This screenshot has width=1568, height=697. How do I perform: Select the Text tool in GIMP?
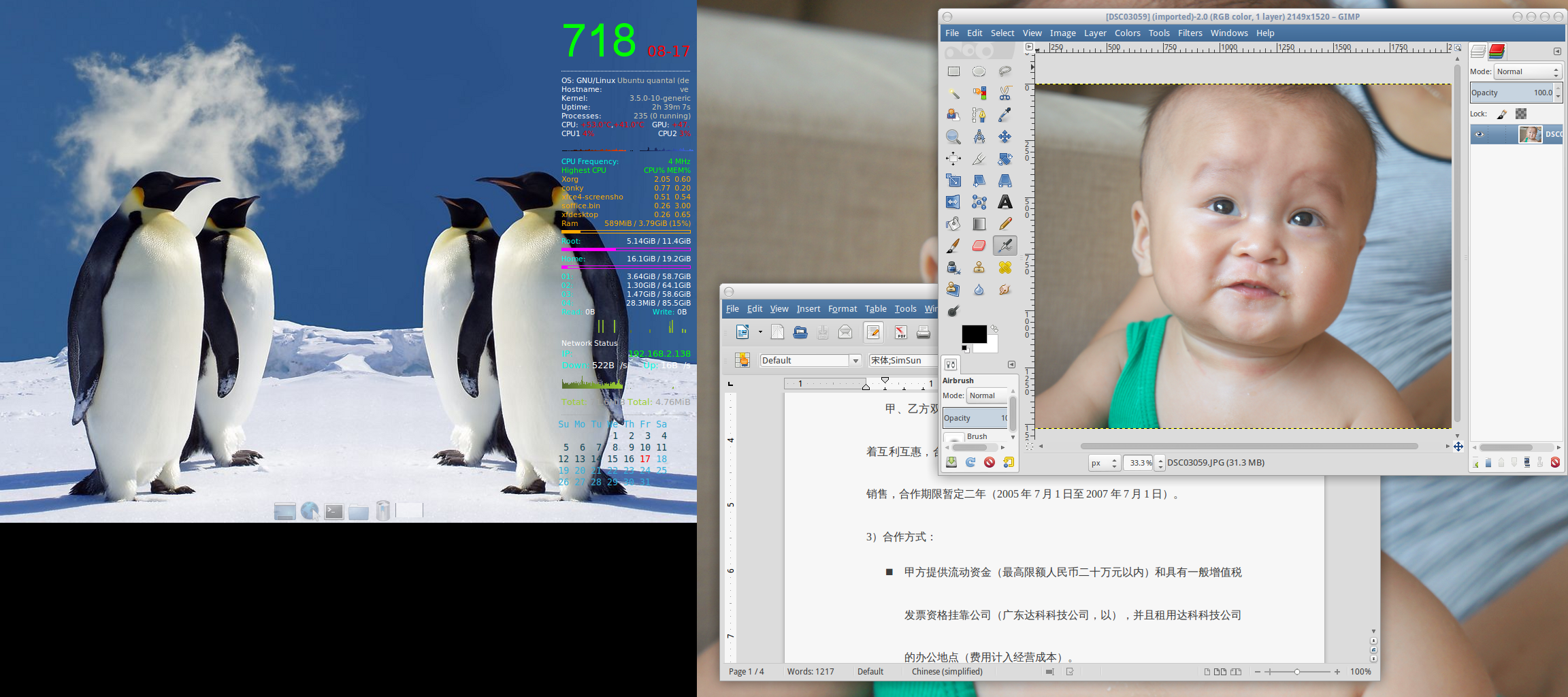pos(1004,202)
